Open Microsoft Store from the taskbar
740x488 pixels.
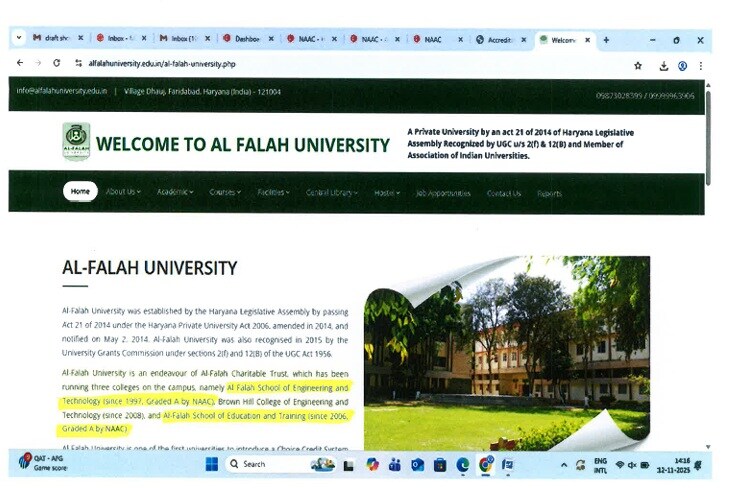tap(440, 465)
